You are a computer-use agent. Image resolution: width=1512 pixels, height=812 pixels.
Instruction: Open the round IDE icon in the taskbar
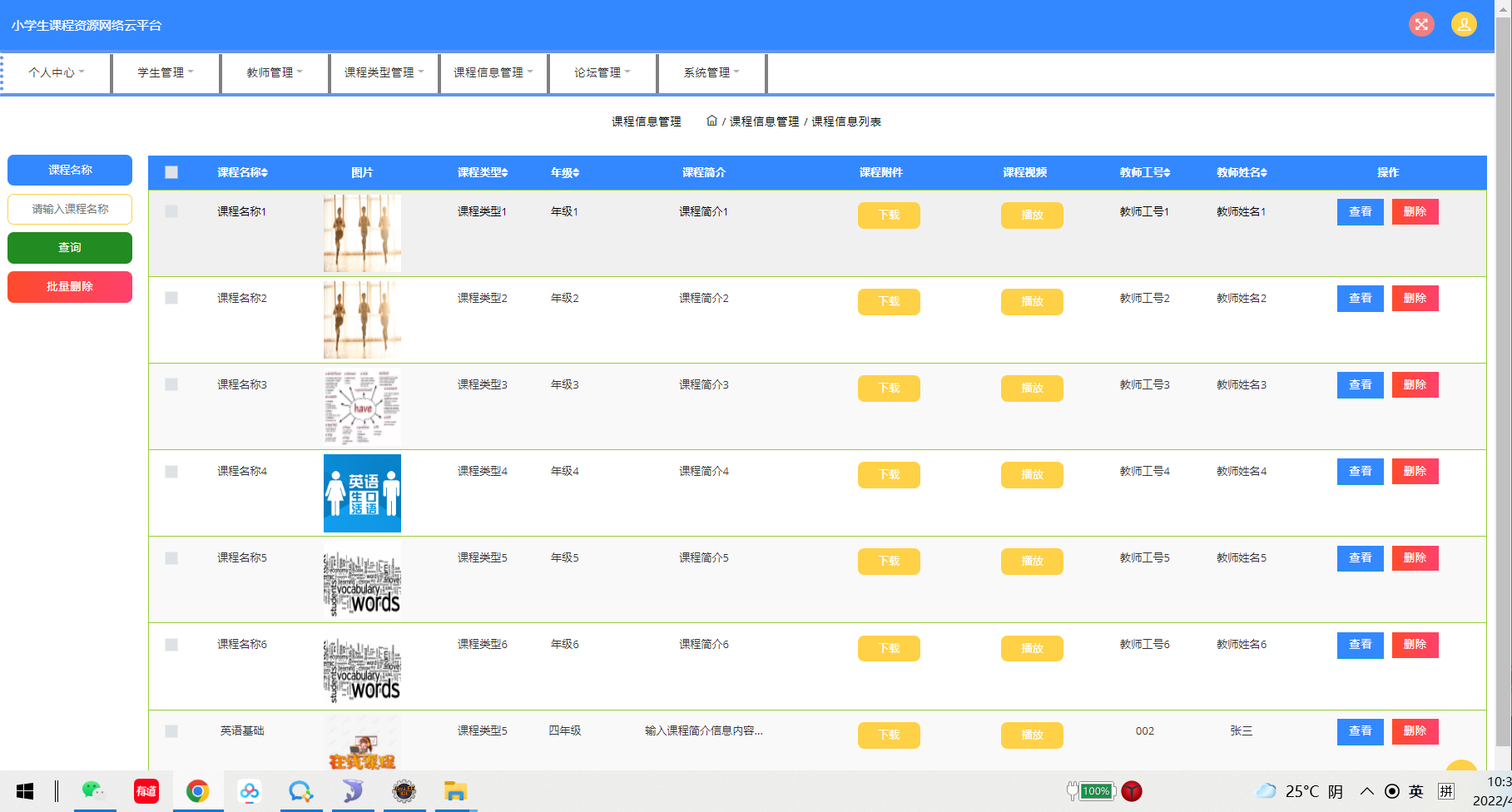coord(404,791)
